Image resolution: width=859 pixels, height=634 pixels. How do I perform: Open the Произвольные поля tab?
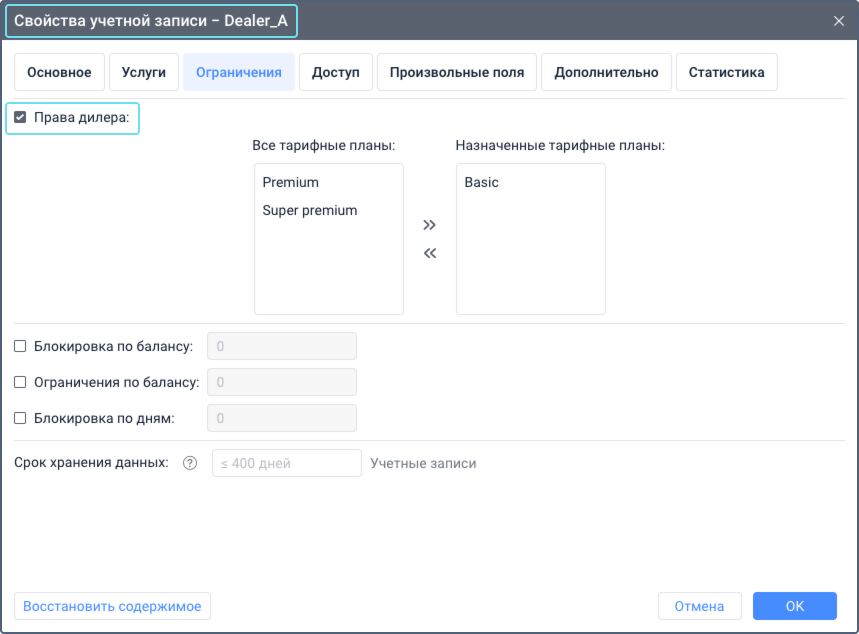click(456, 71)
